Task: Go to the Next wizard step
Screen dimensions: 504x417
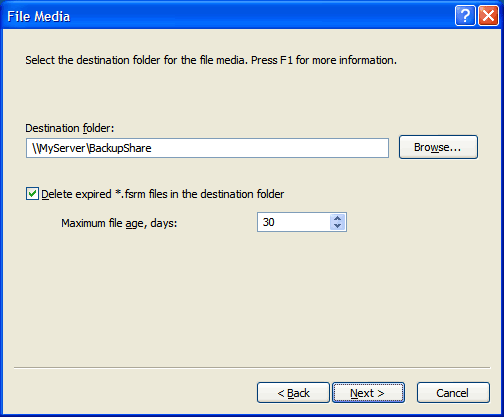Action: coord(368,393)
